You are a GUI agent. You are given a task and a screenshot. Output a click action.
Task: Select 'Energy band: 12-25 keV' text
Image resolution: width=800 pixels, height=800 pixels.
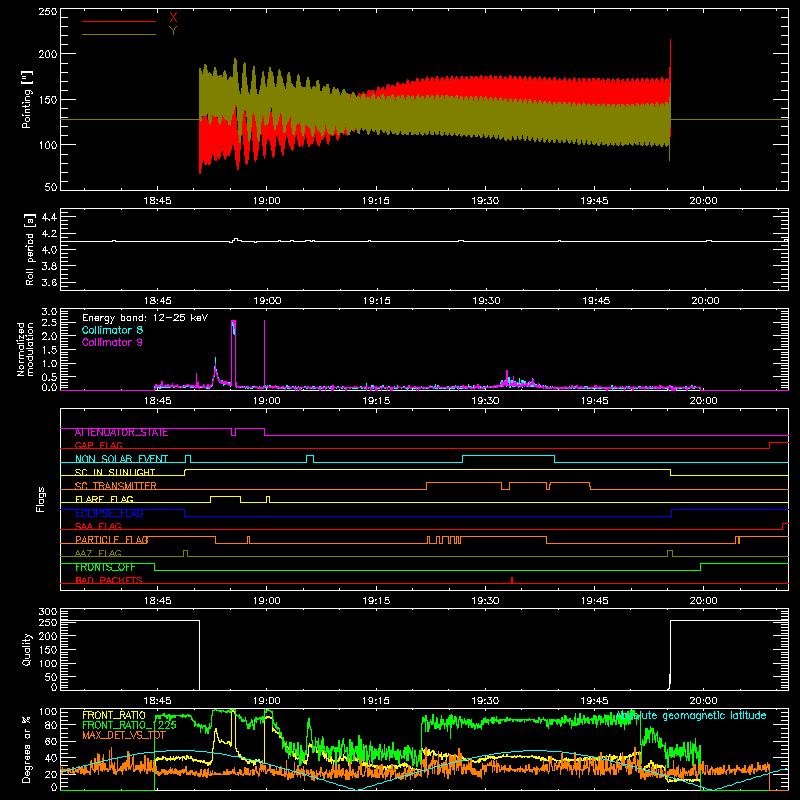coord(145,318)
